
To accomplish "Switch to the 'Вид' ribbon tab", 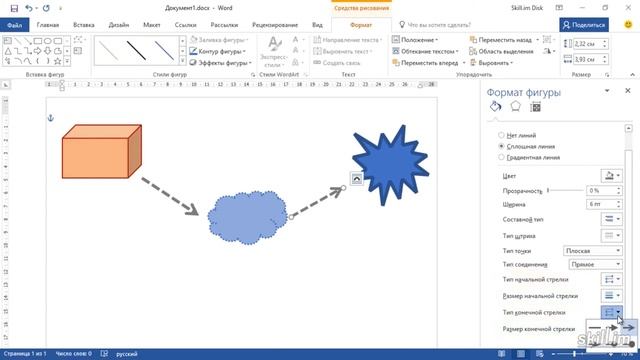I will 317,25.
